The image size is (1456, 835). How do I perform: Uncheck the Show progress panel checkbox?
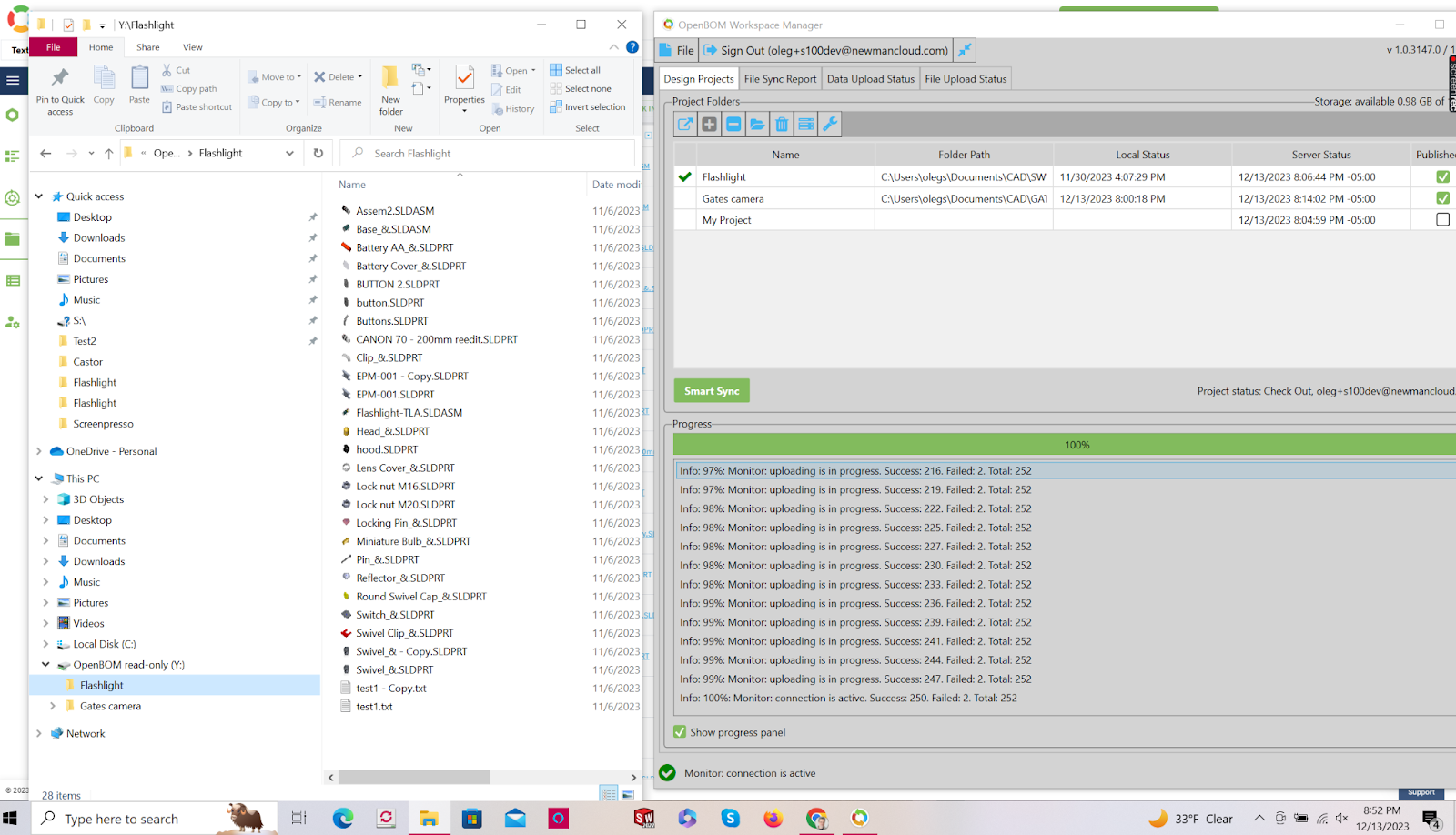coord(680,732)
